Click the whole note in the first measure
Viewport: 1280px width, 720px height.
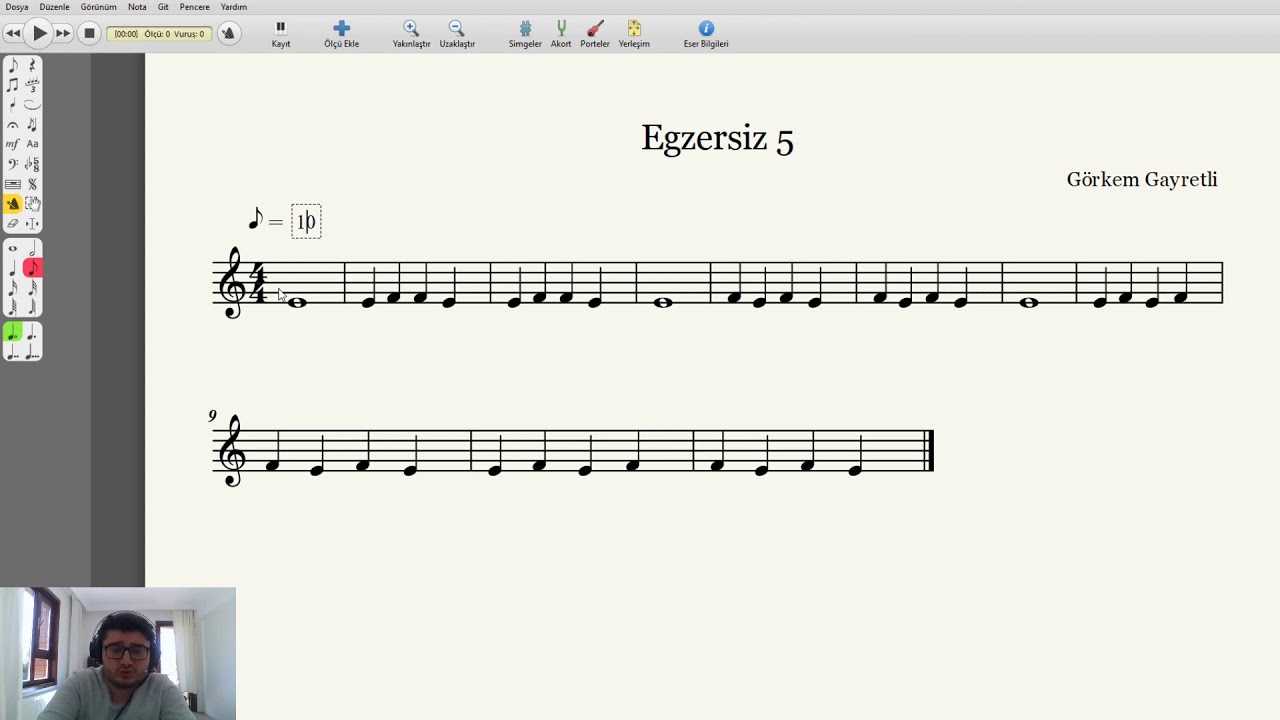coord(297,302)
